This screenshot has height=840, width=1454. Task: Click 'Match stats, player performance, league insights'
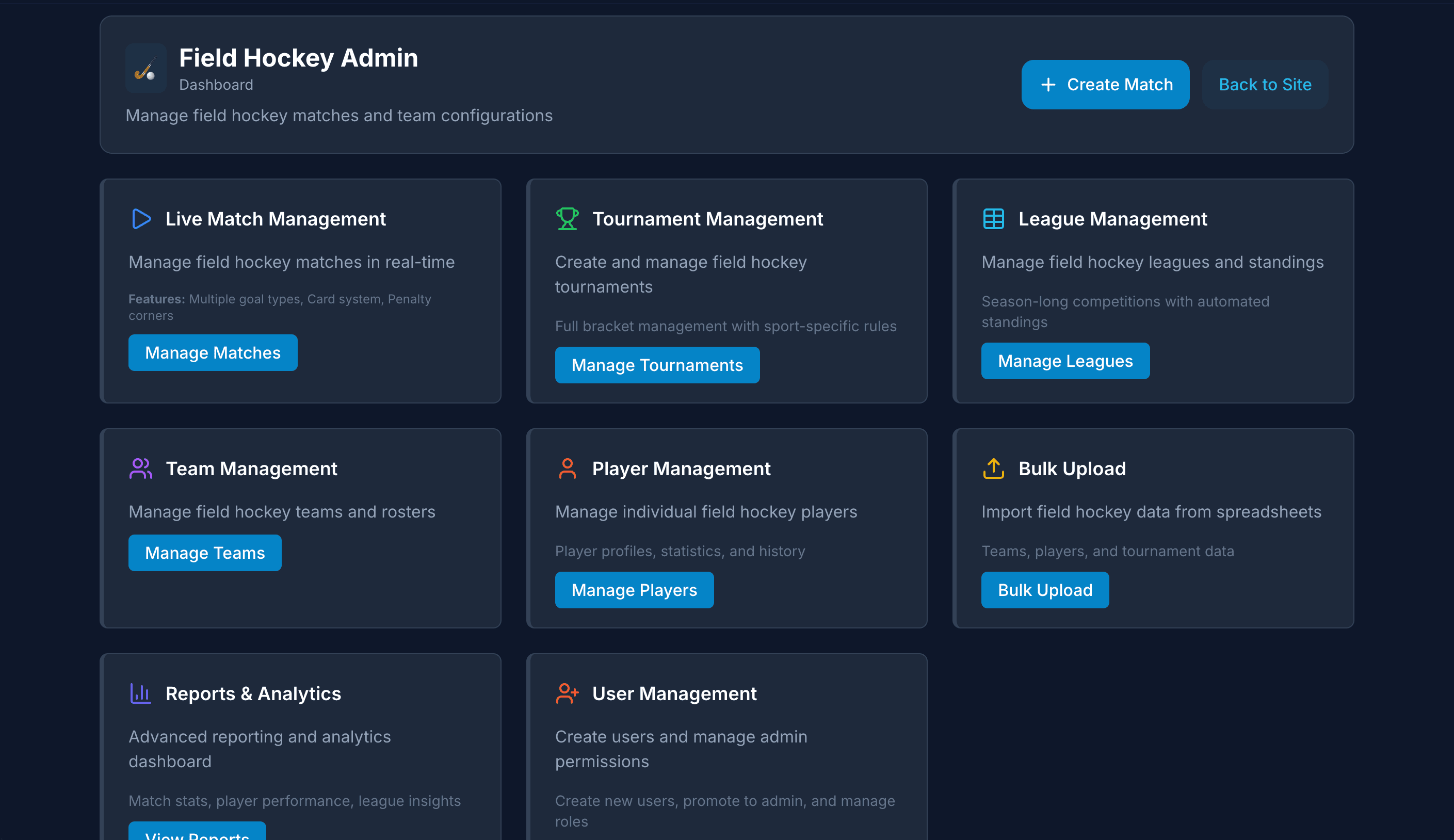pos(295,801)
